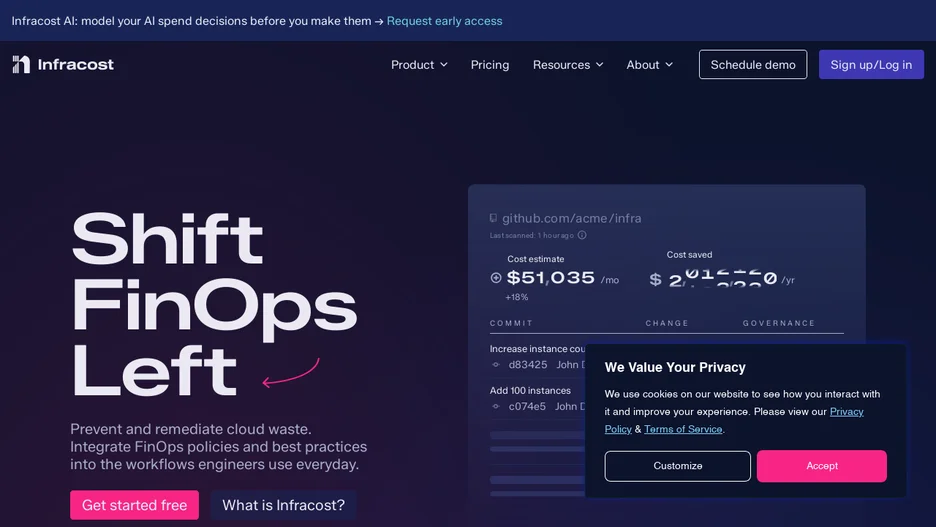Image resolution: width=936 pixels, height=527 pixels.
Task: Click the d83425 commit hash
Action: point(528,365)
